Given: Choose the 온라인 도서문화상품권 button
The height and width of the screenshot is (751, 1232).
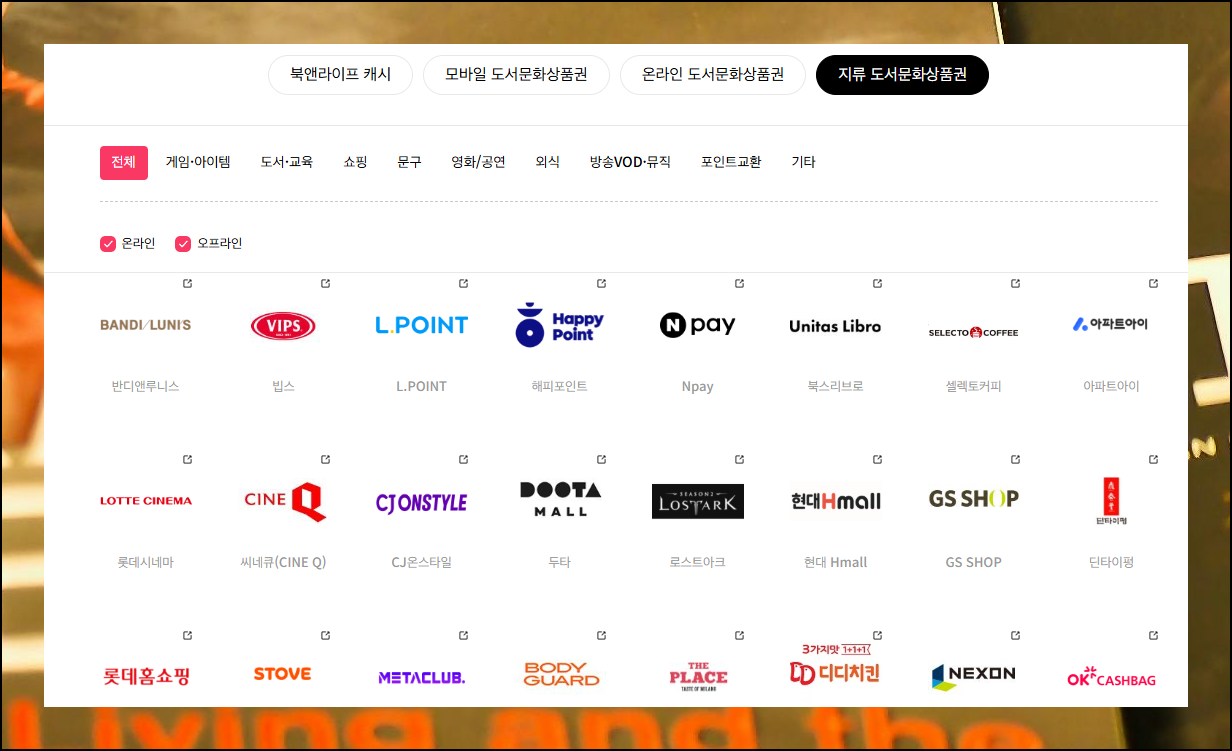Looking at the screenshot, I should tap(713, 75).
